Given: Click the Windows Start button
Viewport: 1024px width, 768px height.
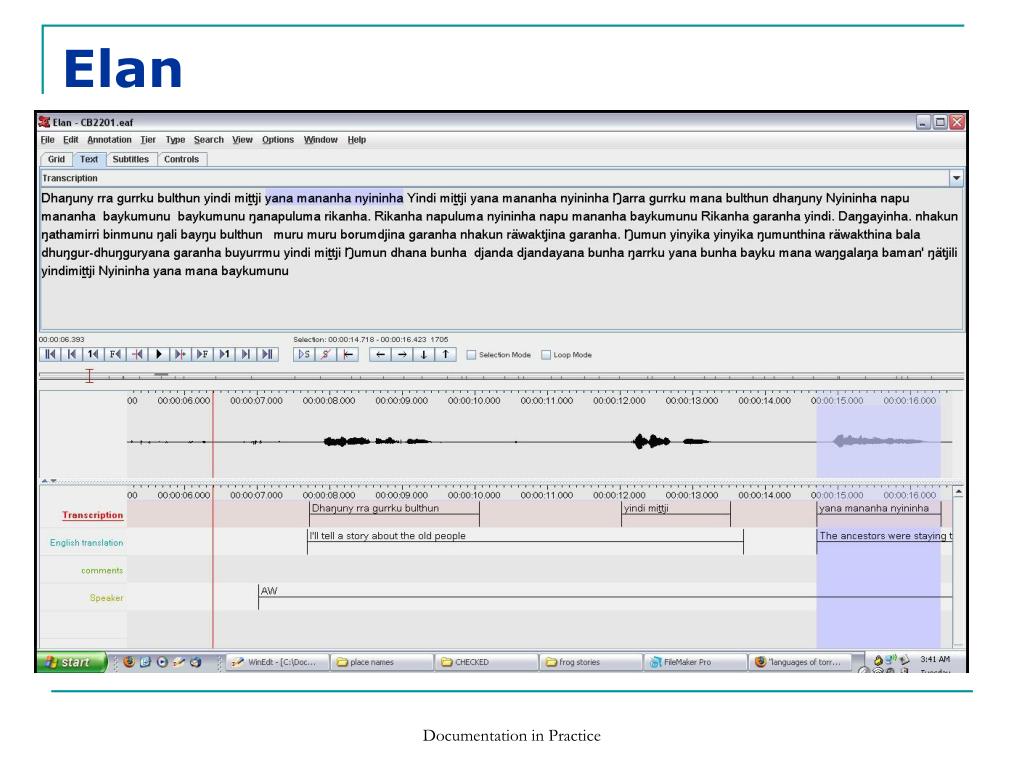Looking at the screenshot, I should point(71,662).
